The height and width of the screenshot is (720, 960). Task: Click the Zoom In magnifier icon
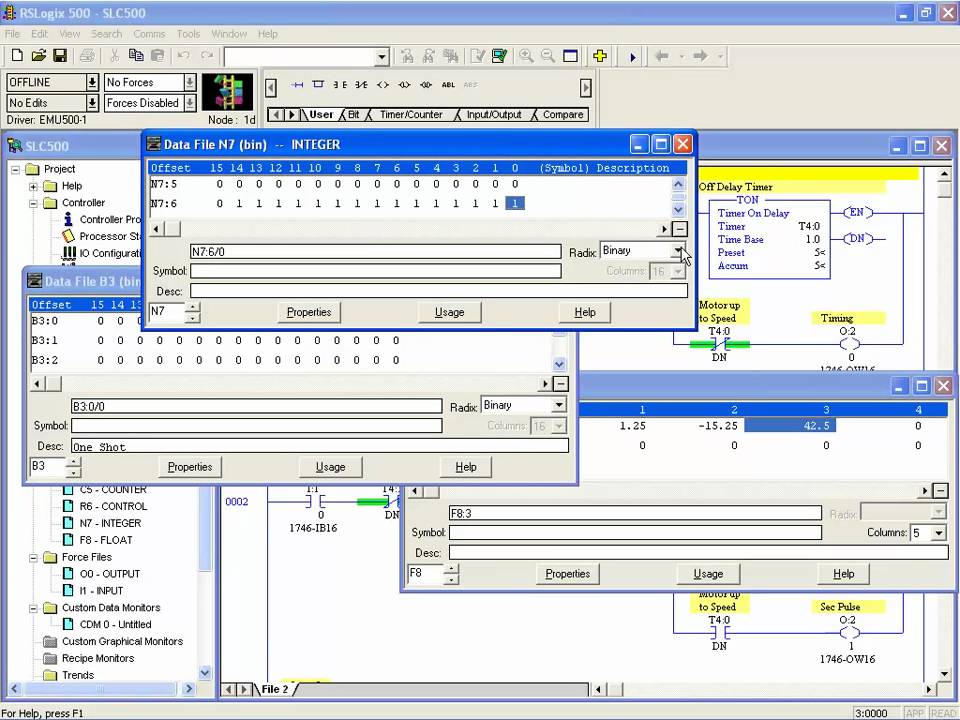pyautogui.click(x=526, y=56)
